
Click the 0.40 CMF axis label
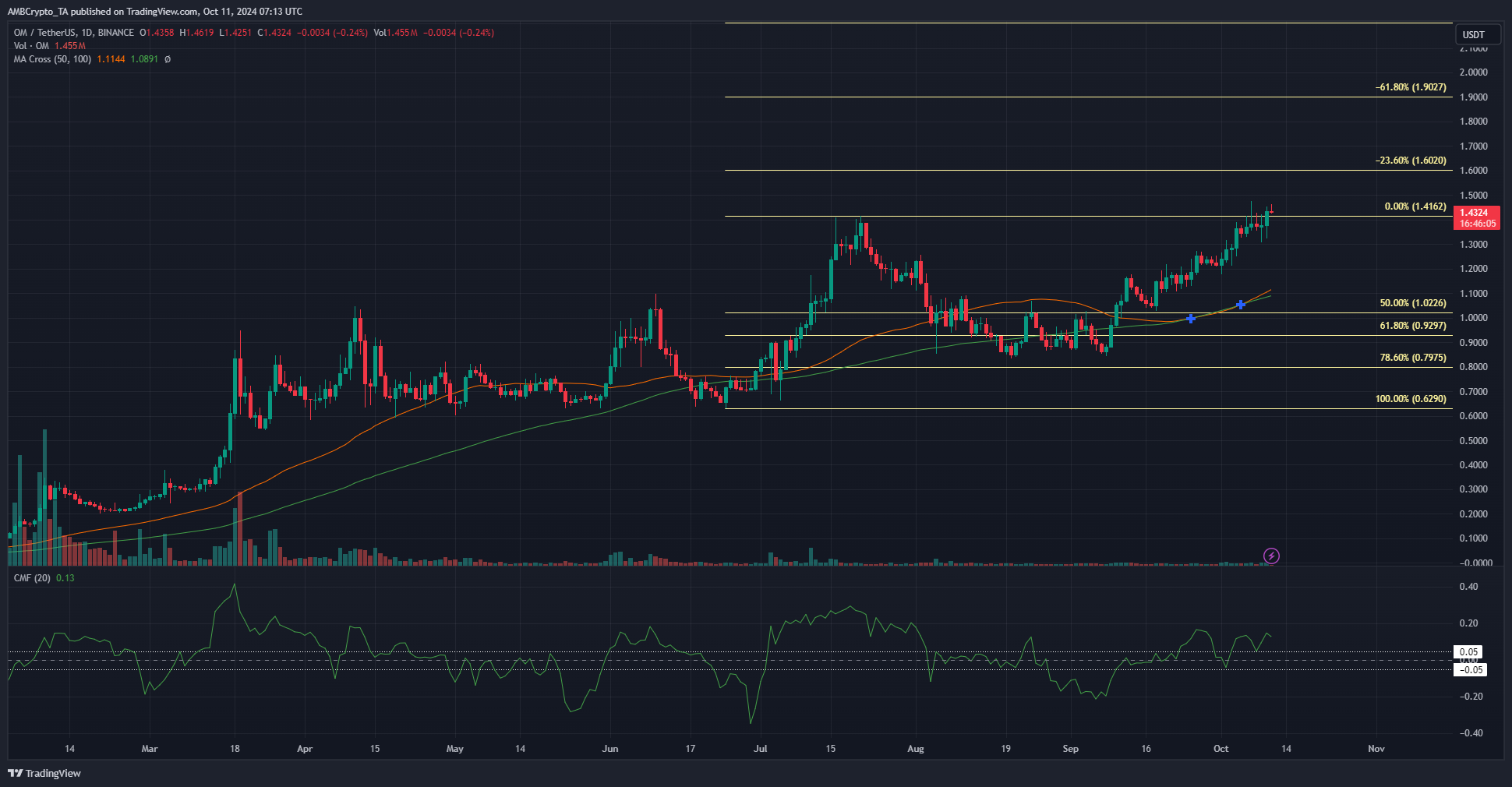(x=1468, y=587)
